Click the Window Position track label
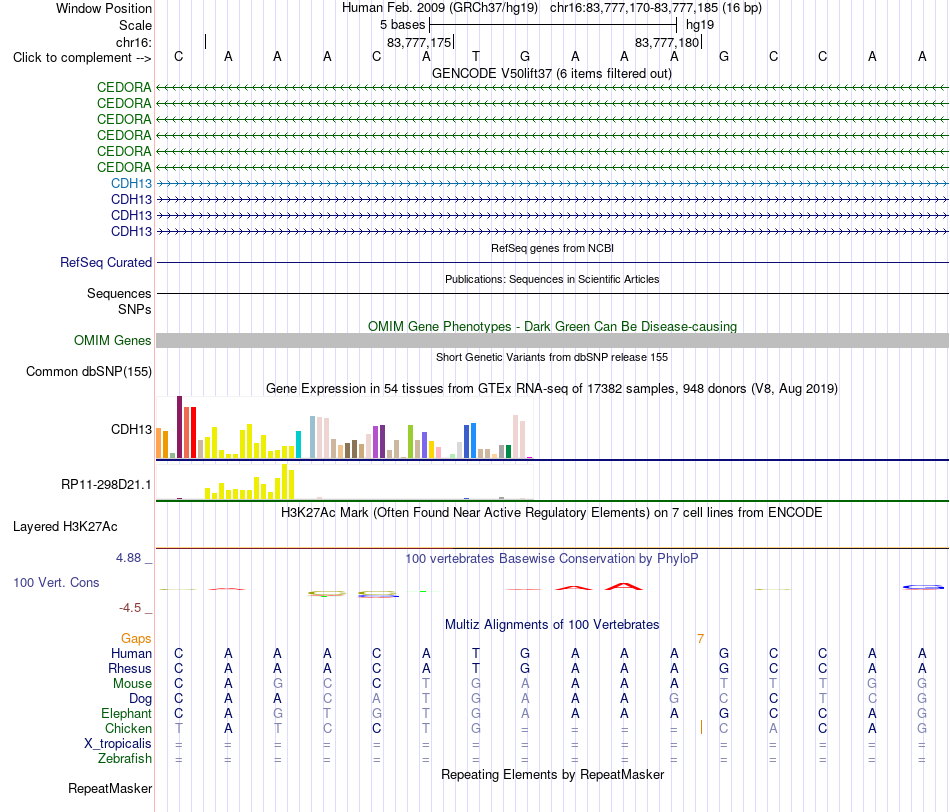The width and height of the screenshot is (950, 812). 104,8
